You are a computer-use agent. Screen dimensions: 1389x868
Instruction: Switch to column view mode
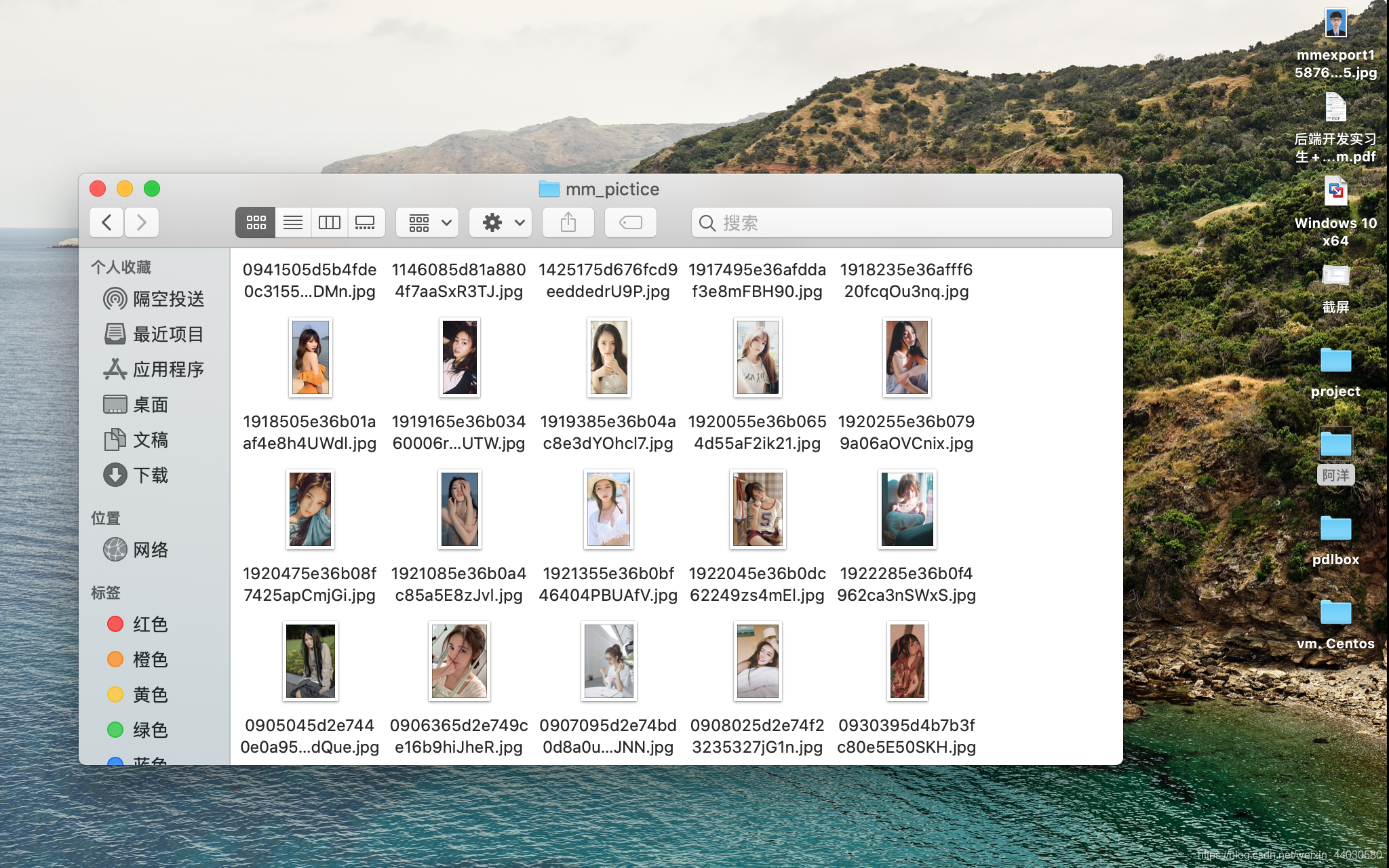point(330,222)
